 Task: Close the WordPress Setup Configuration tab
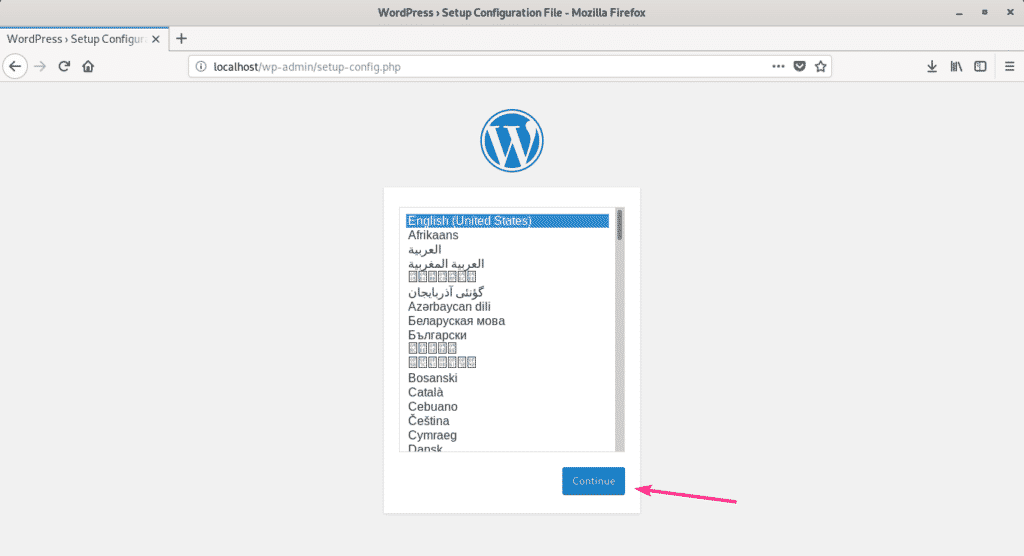point(155,39)
